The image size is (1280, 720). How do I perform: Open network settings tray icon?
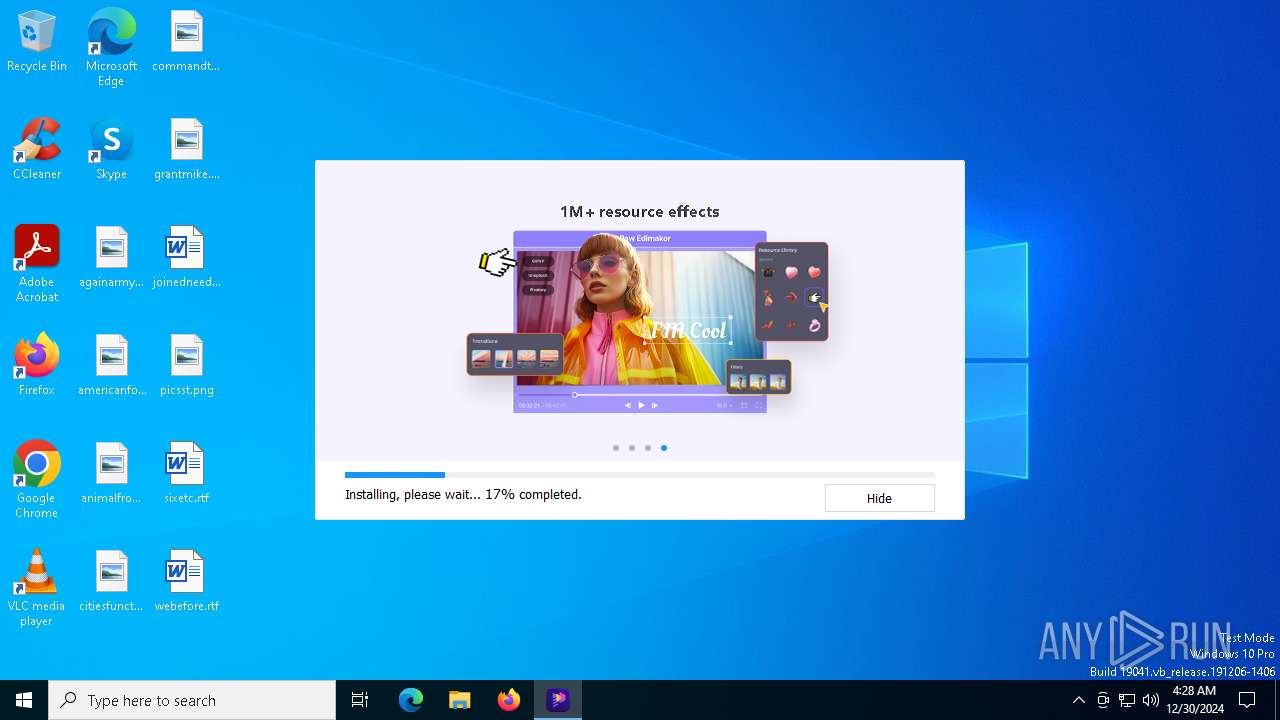[x=1127, y=700]
